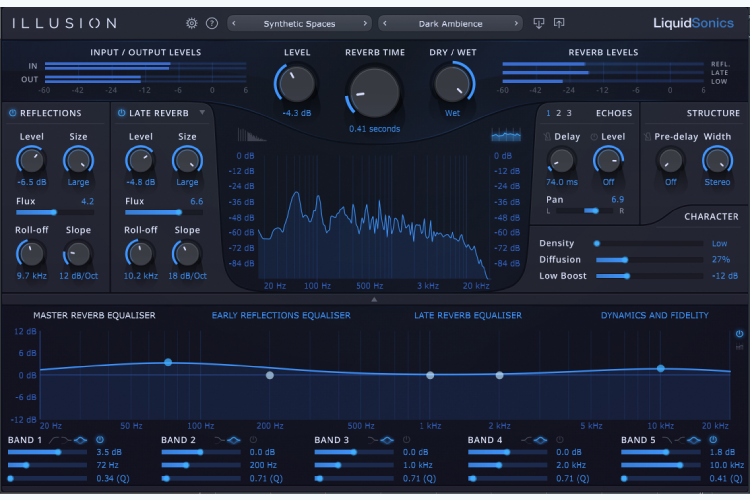Select echo tab 1
Image resolution: width=750 pixels, height=500 pixels.
548,113
